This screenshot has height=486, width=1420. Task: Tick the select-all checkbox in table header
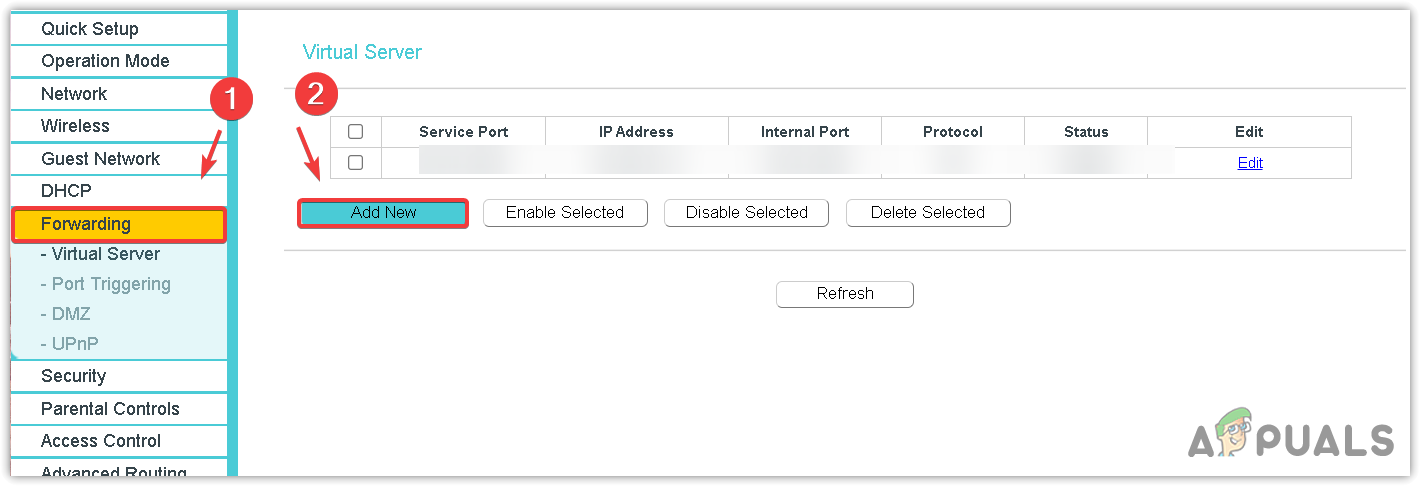[356, 132]
